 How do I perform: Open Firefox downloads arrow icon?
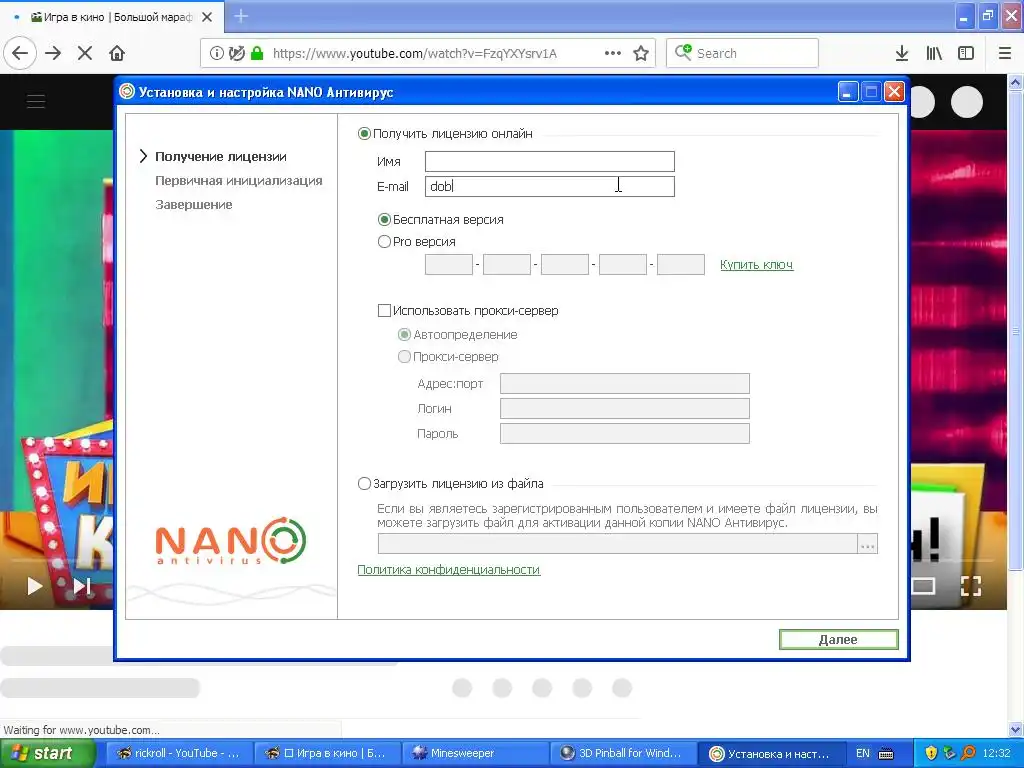click(902, 53)
